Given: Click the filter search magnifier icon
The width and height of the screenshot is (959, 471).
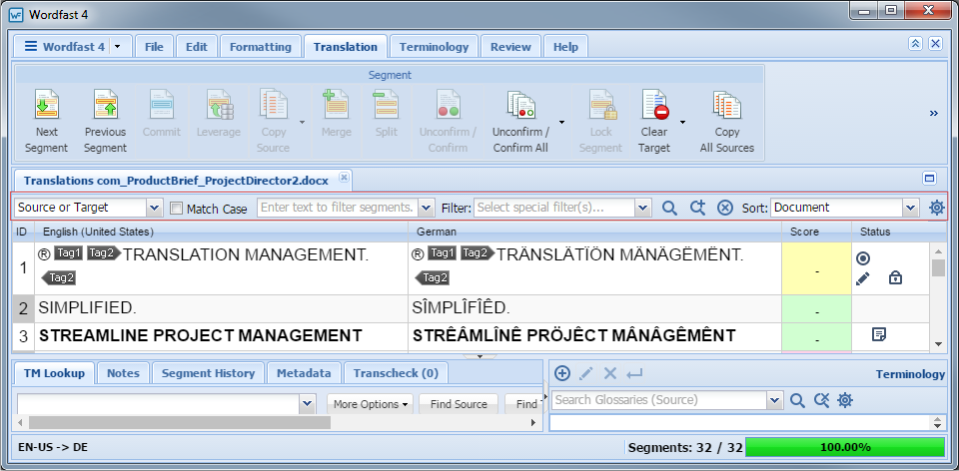Looking at the screenshot, I should (670, 208).
